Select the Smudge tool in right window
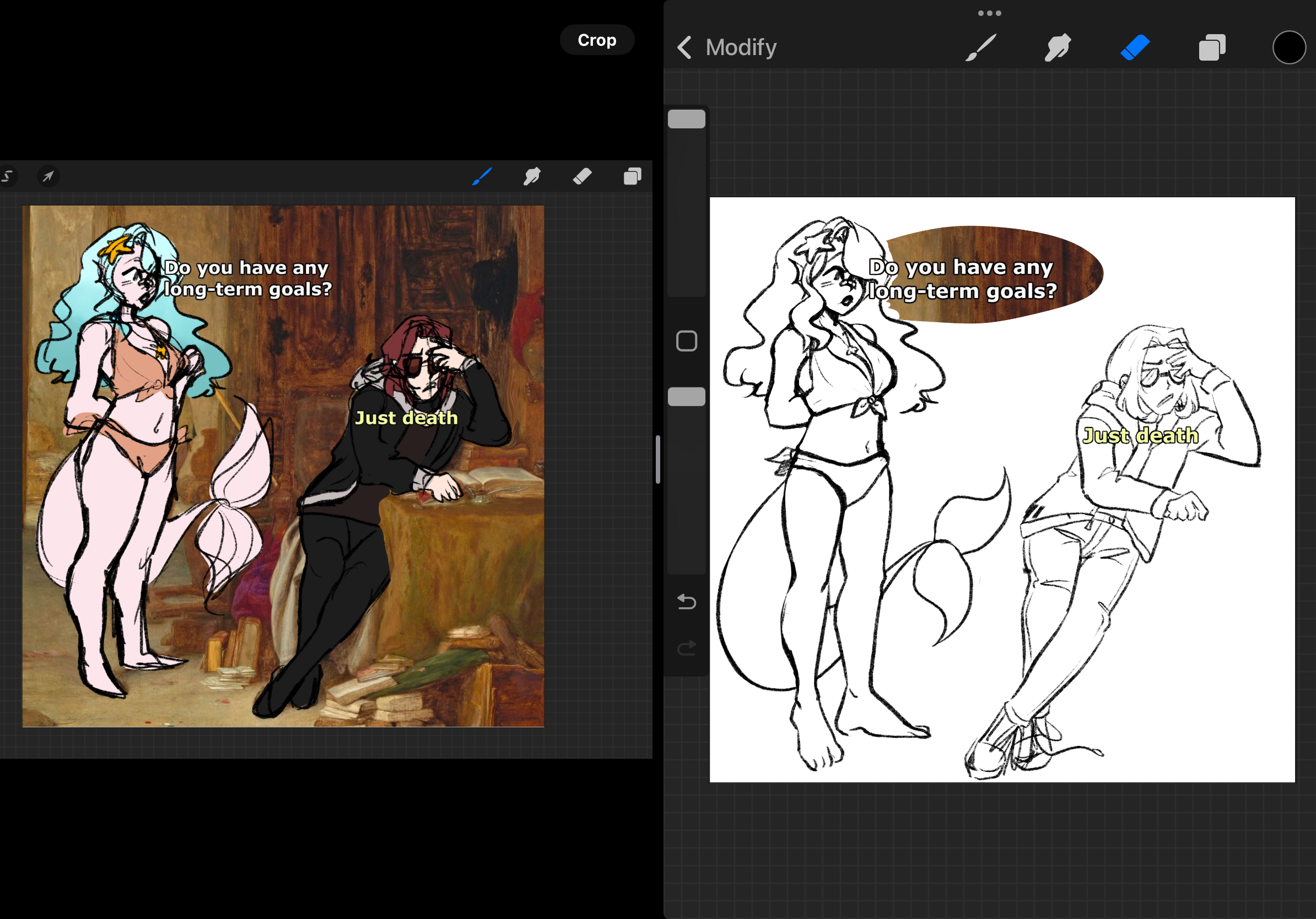 1058,47
